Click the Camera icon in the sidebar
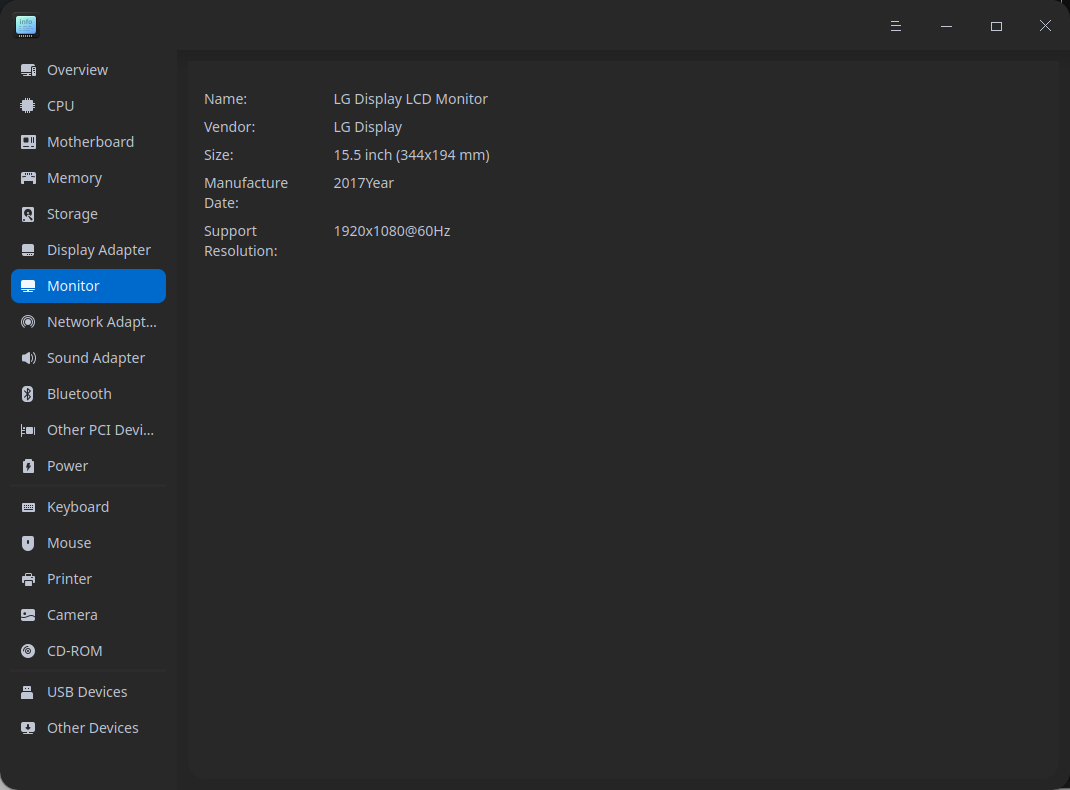The height and width of the screenshot is (790, 1070). (28, 615)
